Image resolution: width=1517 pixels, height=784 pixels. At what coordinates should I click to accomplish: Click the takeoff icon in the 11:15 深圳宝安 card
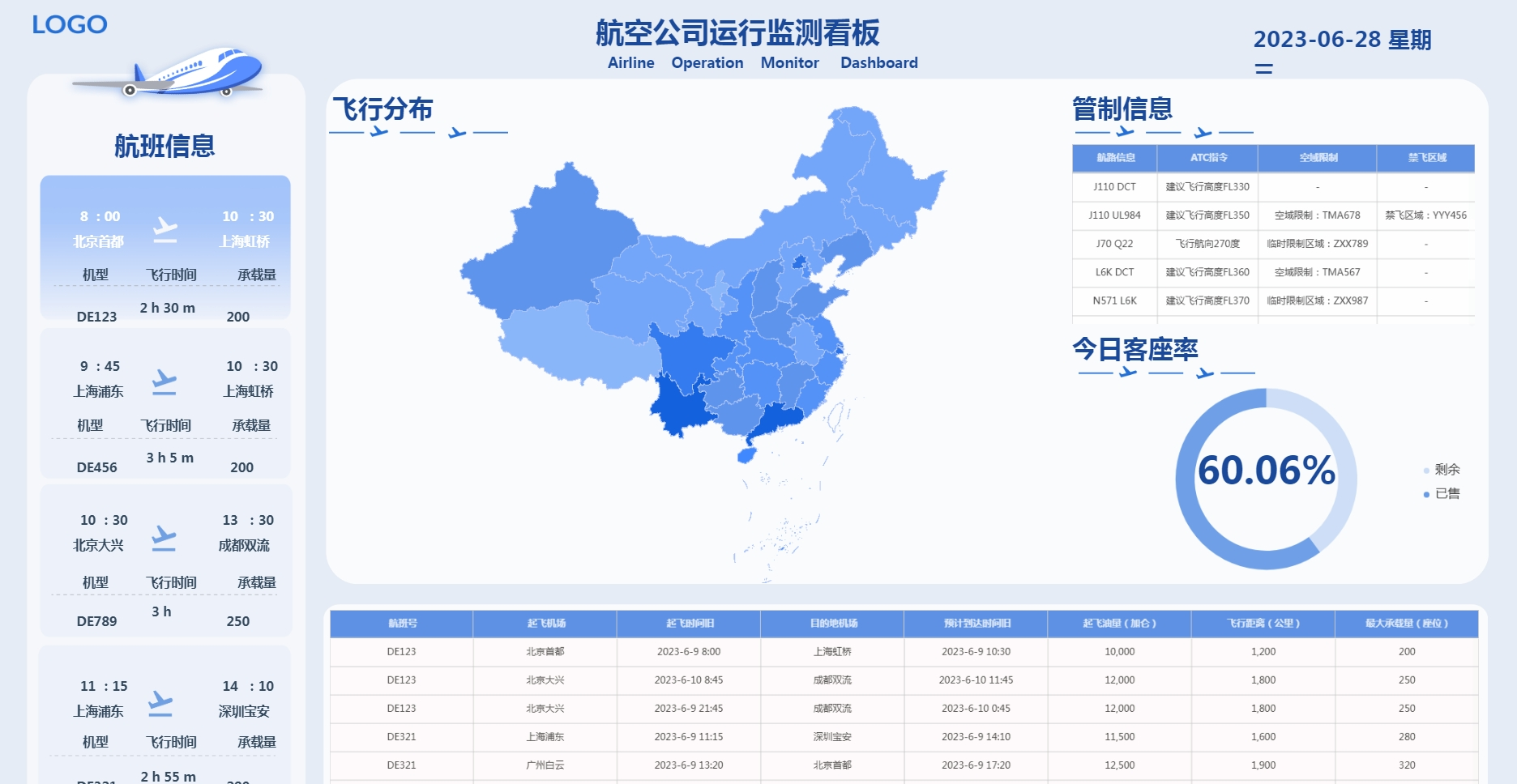click(160, 703)
